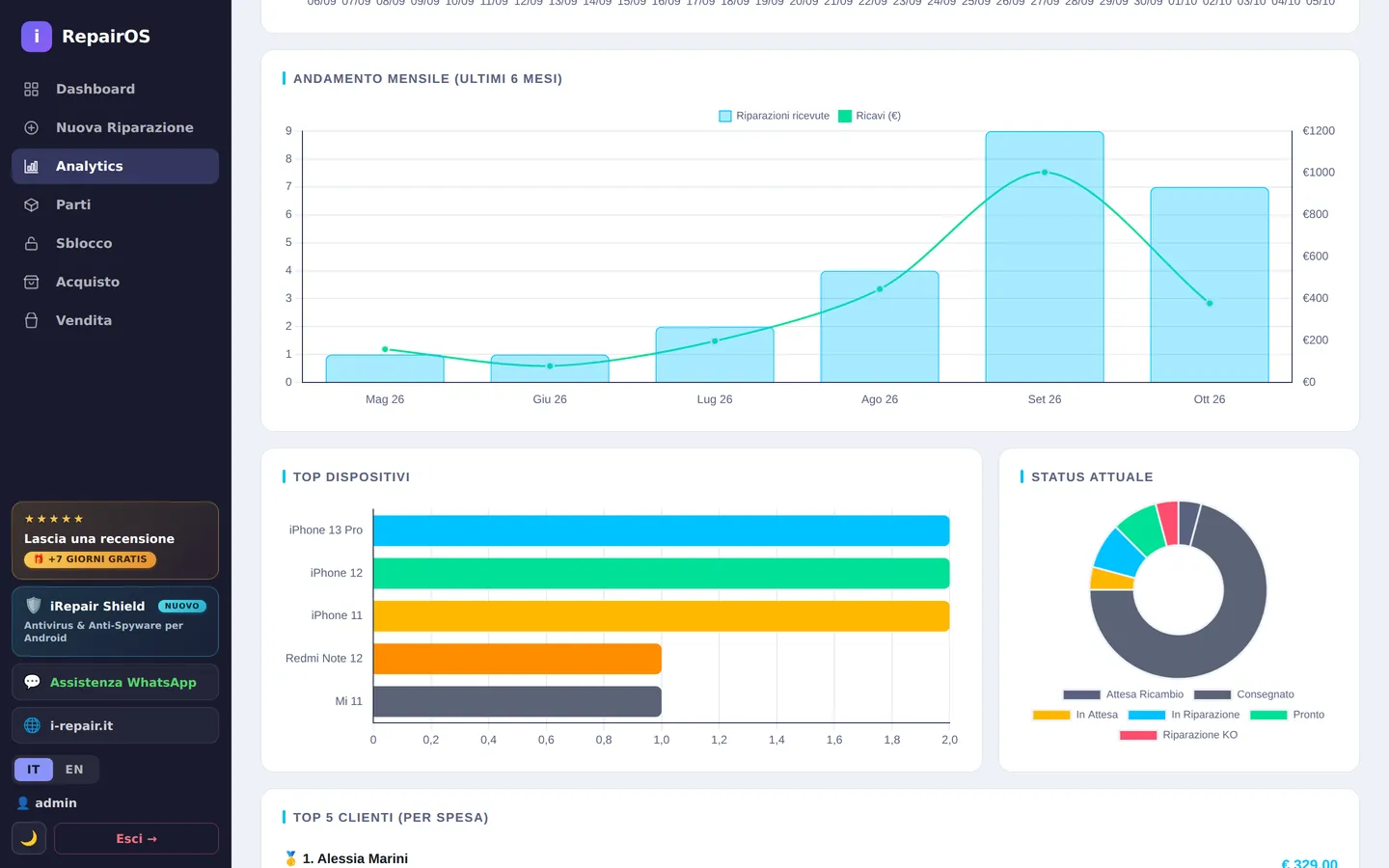Open the Dashboard menu item

[115, 89]
